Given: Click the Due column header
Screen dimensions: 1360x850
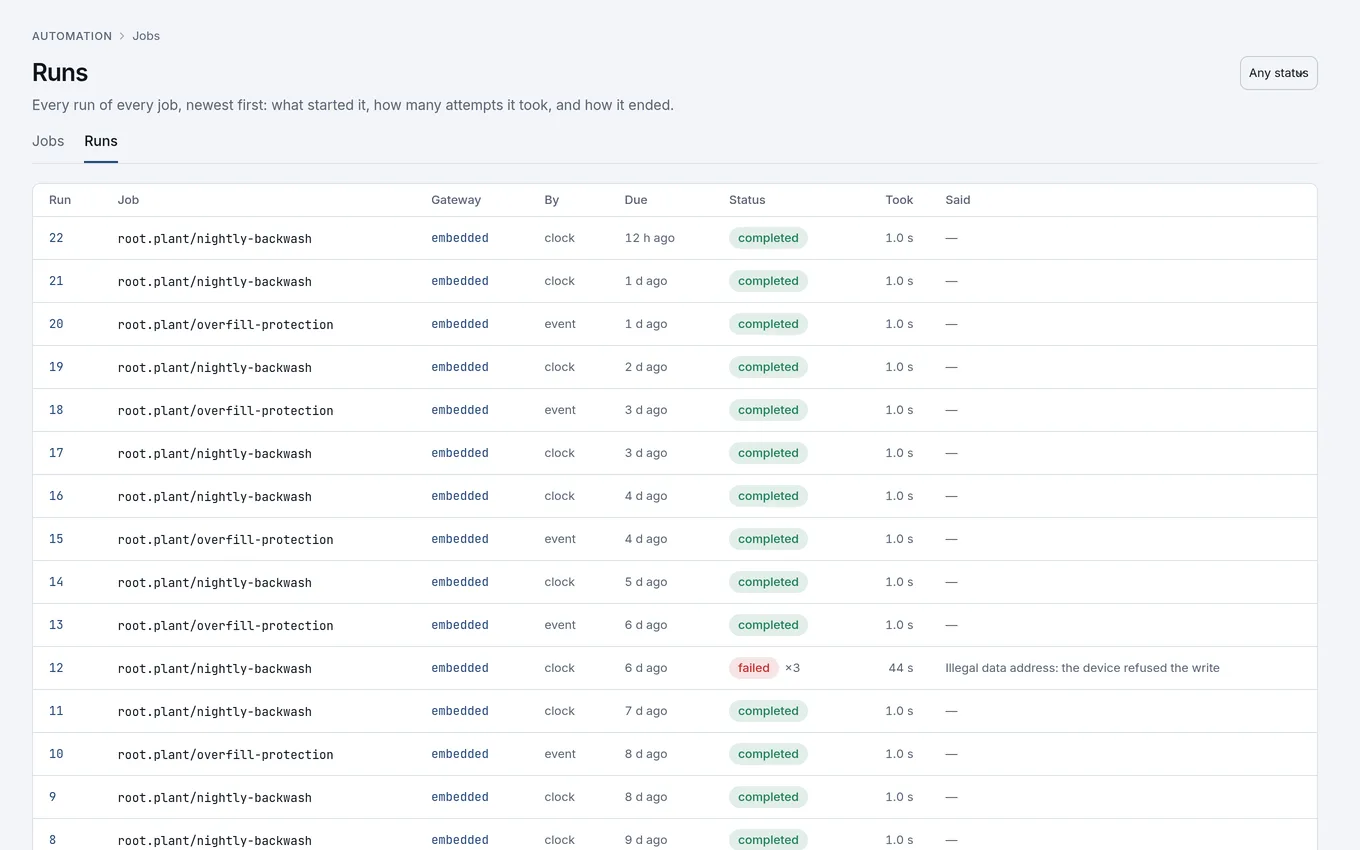Looking at the screenshot, I should click(636, 200).
